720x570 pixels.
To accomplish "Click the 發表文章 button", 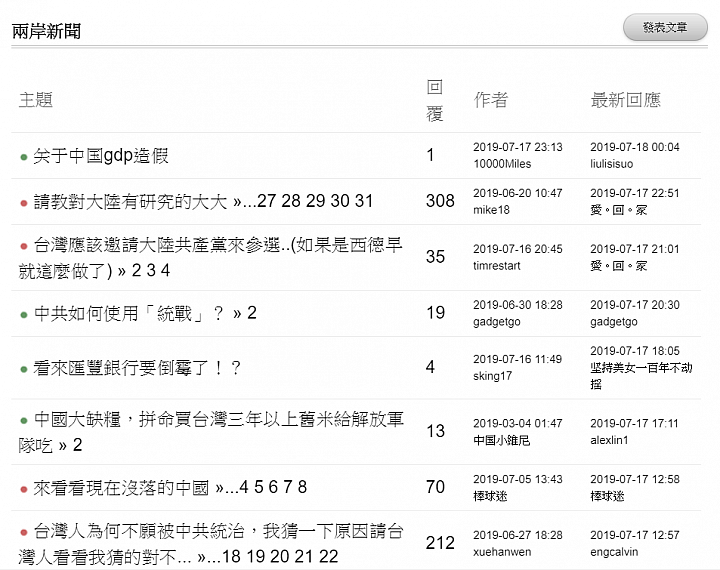I will click(665, 28).
